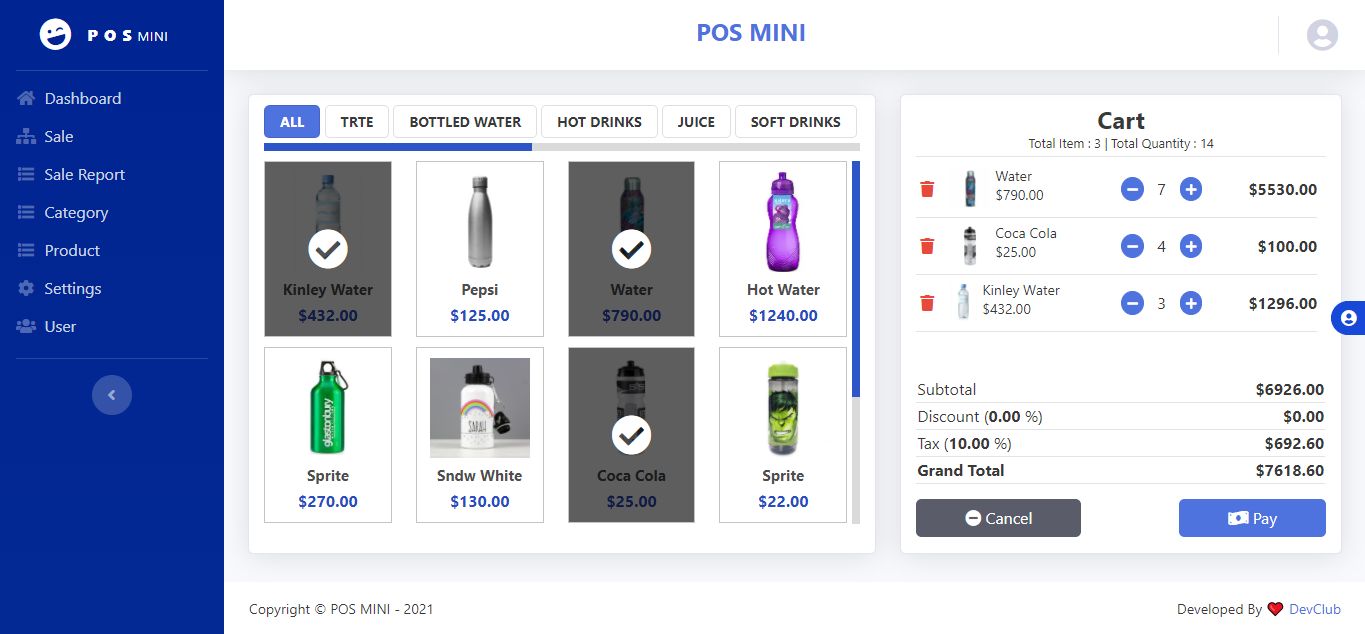Click the floating blue user widget
Image resolution: width=1365 pixels, height=634 pixels.
[1348, 318]
